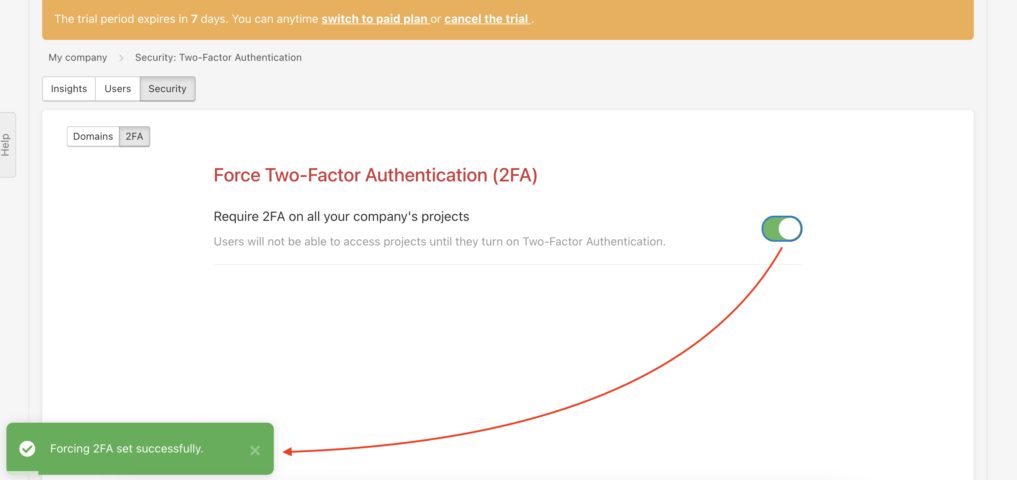Viewport: 1017px width, 480px height.
Task: Switch to the Insights tab
Action: tap(69, 89)
